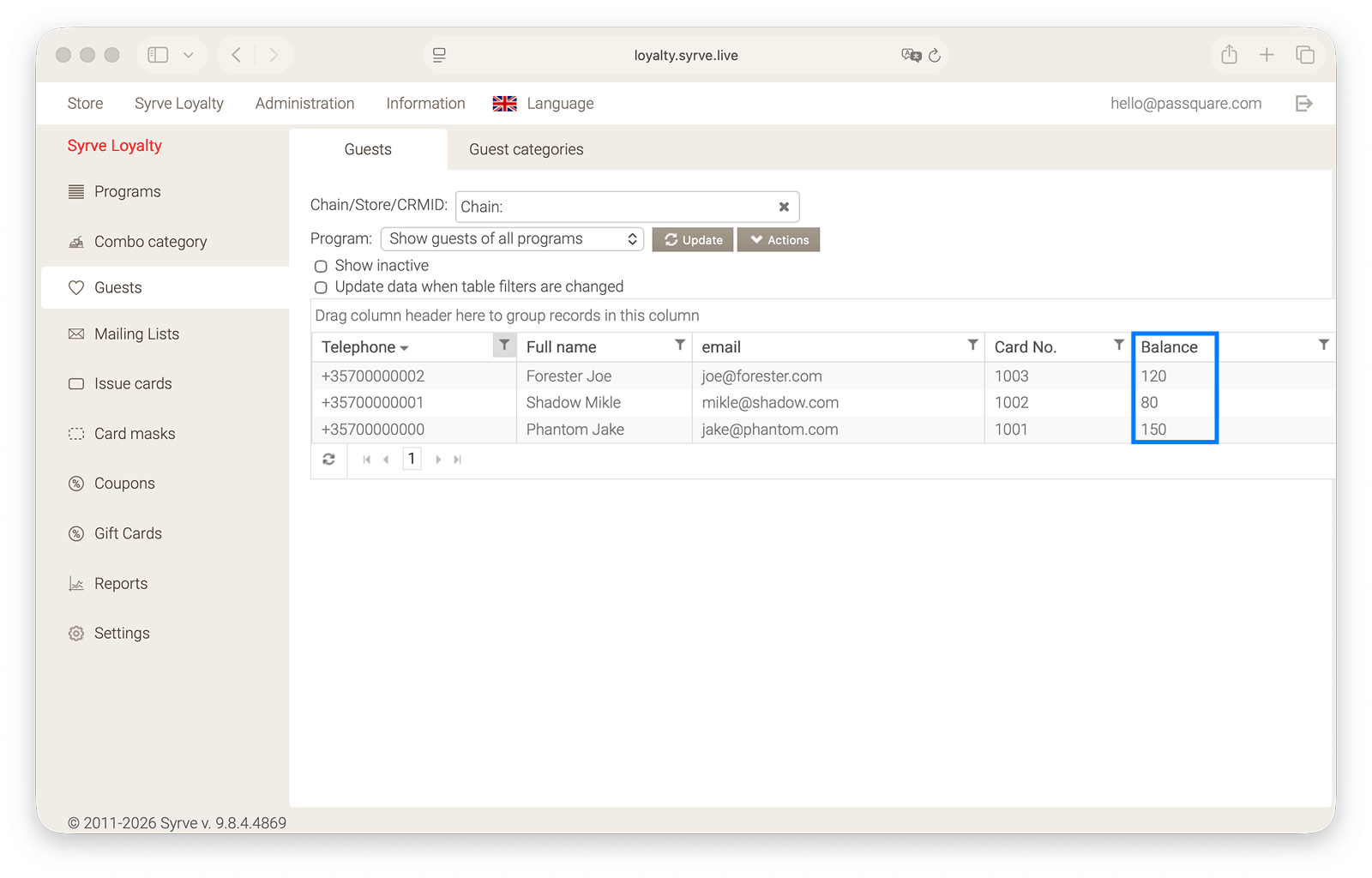1372x878 pixels.
Task: Open Reports chart icon
Action: (x=76, y=584)
